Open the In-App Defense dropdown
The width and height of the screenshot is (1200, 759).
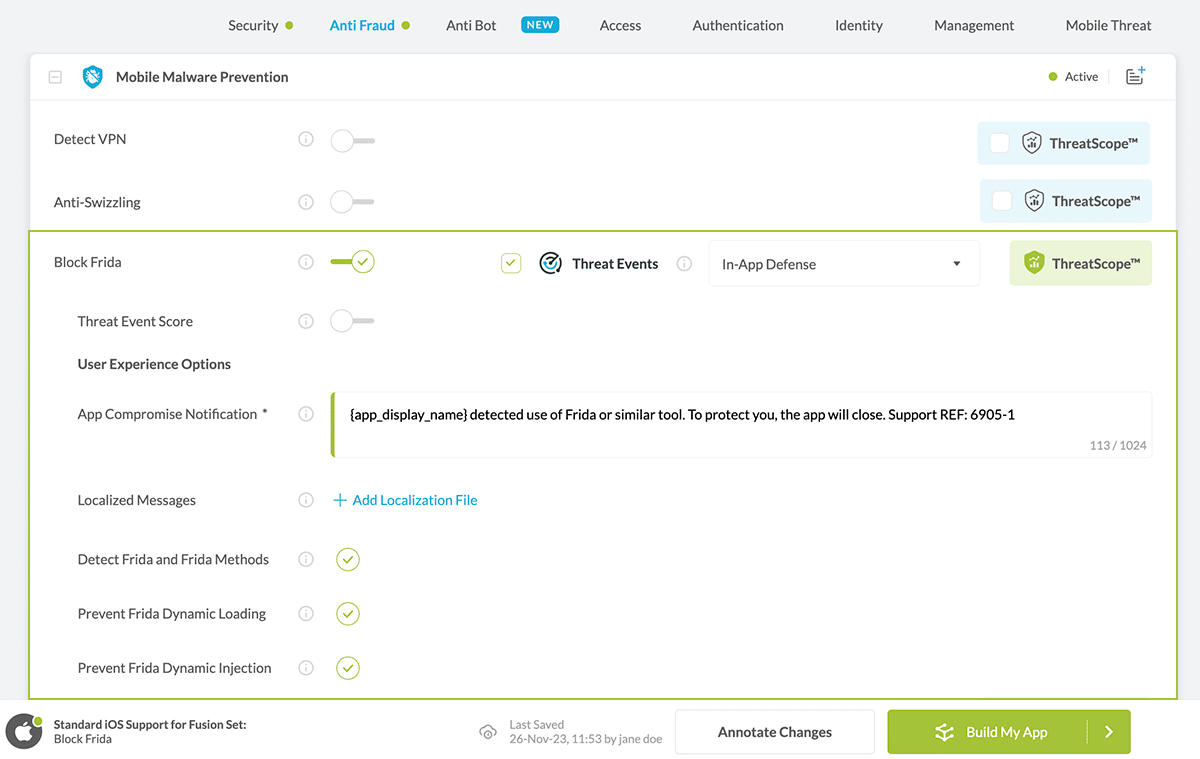(x=843, y=264)
